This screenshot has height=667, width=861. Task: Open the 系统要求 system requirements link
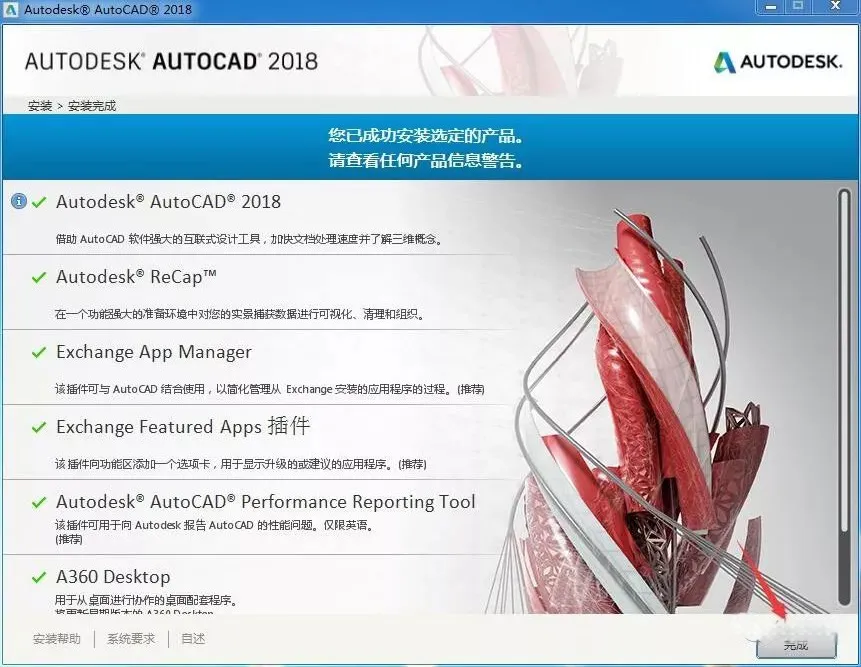131,639
